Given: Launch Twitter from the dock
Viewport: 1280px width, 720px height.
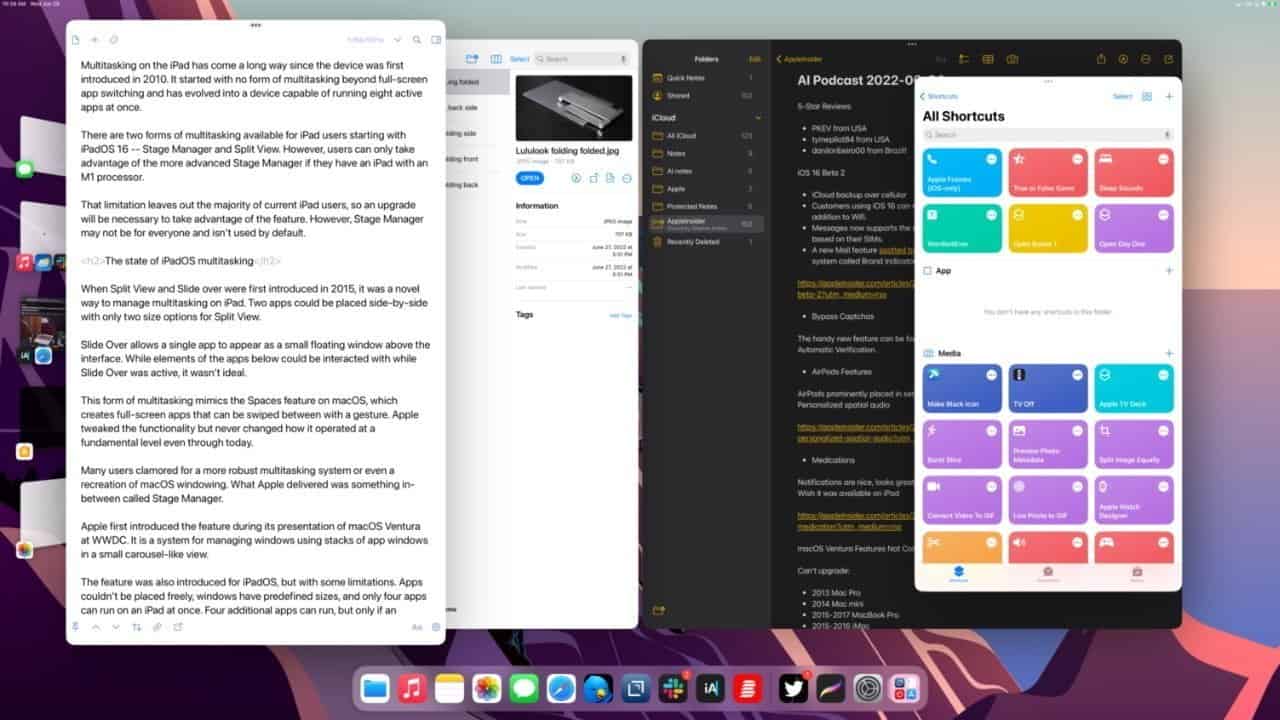Looking at the screenshot, I should click(x=793, y=688).
